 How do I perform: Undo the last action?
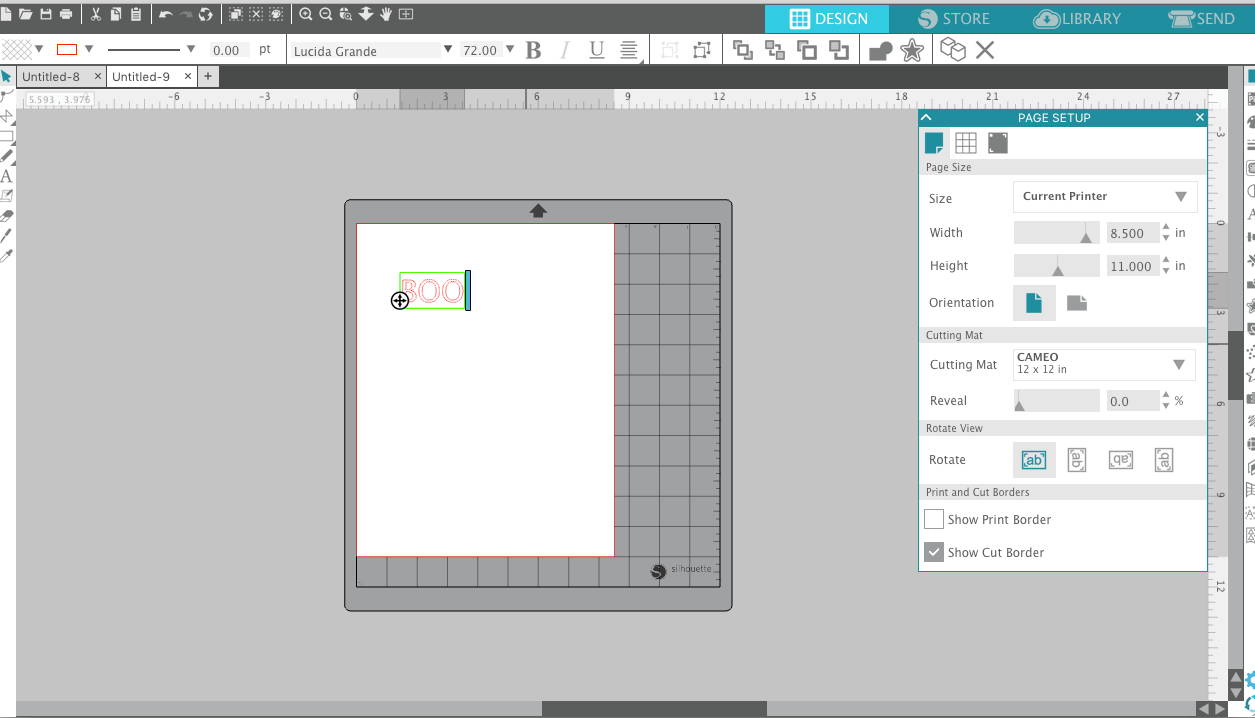pyautogui.click(x=166, y=14)
